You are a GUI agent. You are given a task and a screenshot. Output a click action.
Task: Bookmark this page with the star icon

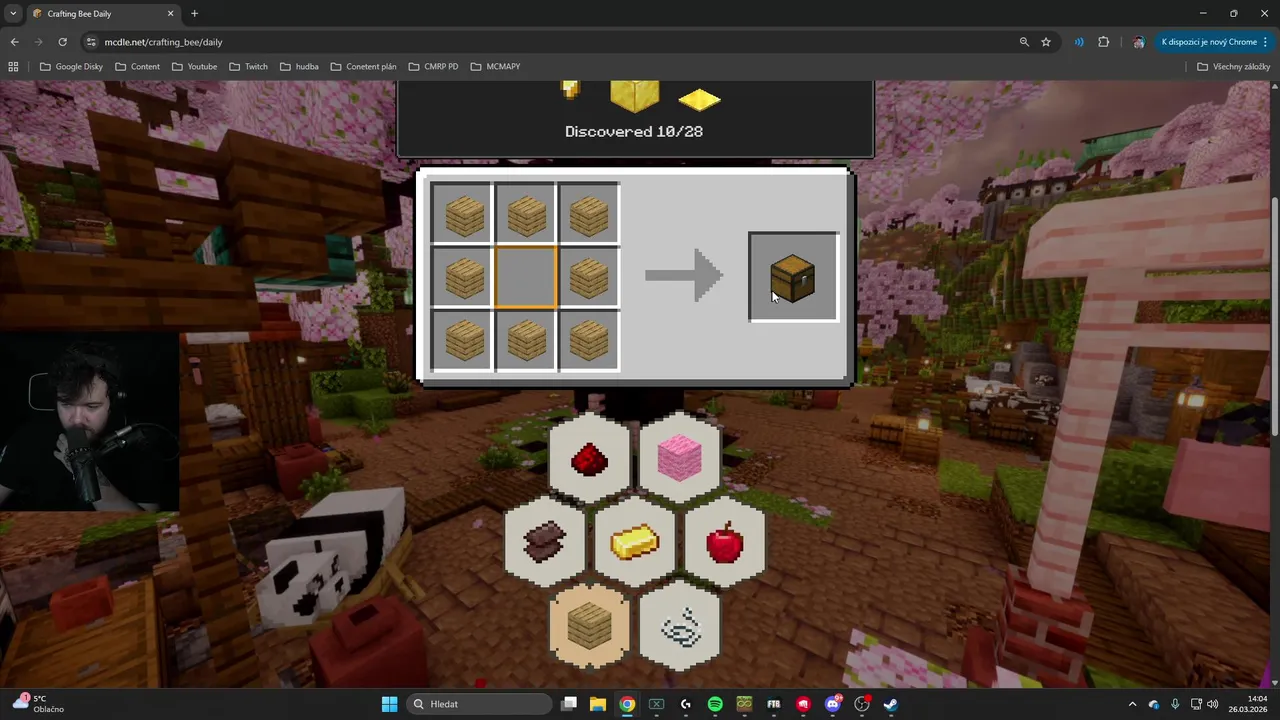click(x=1046, y=42)
